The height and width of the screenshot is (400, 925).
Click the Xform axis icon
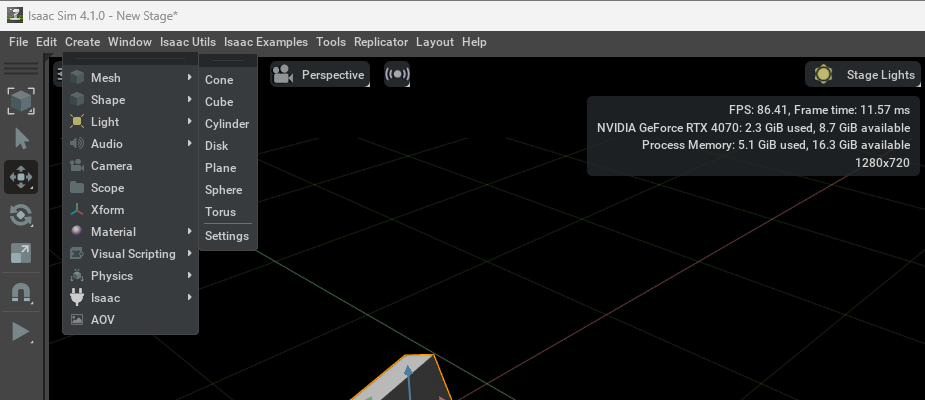pyautogui.click(x=77, y=210)
